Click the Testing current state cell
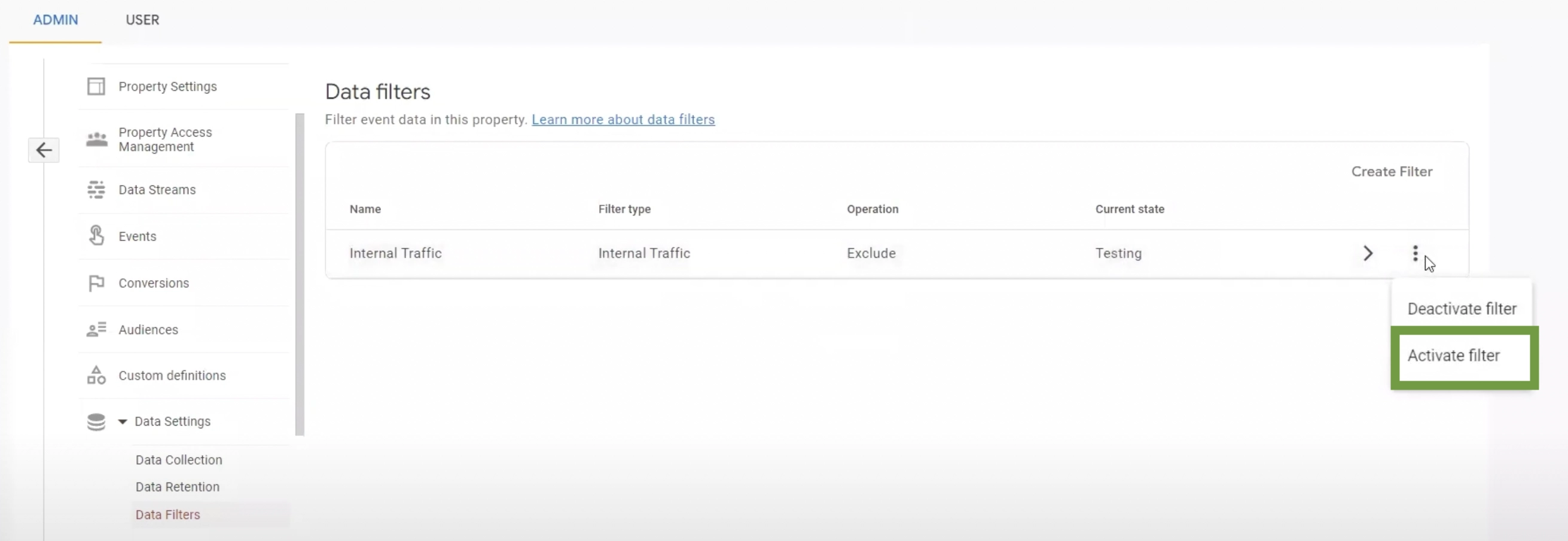The image size is (1568, 541). 1118,253
